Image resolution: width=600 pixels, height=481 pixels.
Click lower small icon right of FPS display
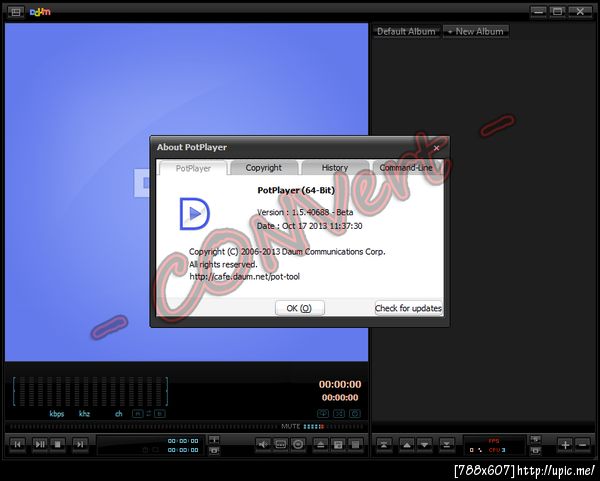click(x=536, y=451)
